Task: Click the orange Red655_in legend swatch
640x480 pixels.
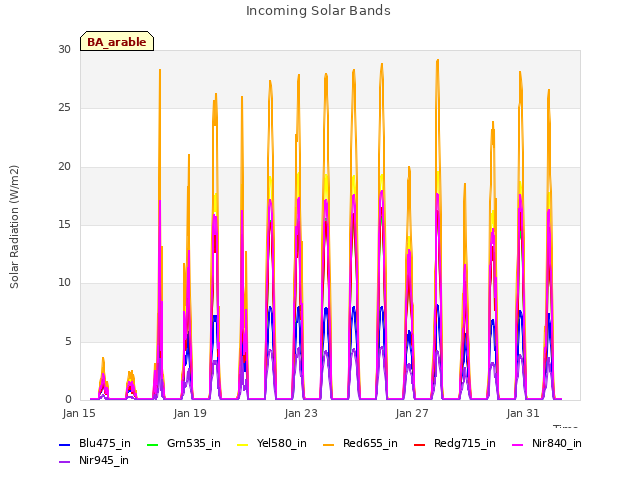Action: tap(329, 444)
